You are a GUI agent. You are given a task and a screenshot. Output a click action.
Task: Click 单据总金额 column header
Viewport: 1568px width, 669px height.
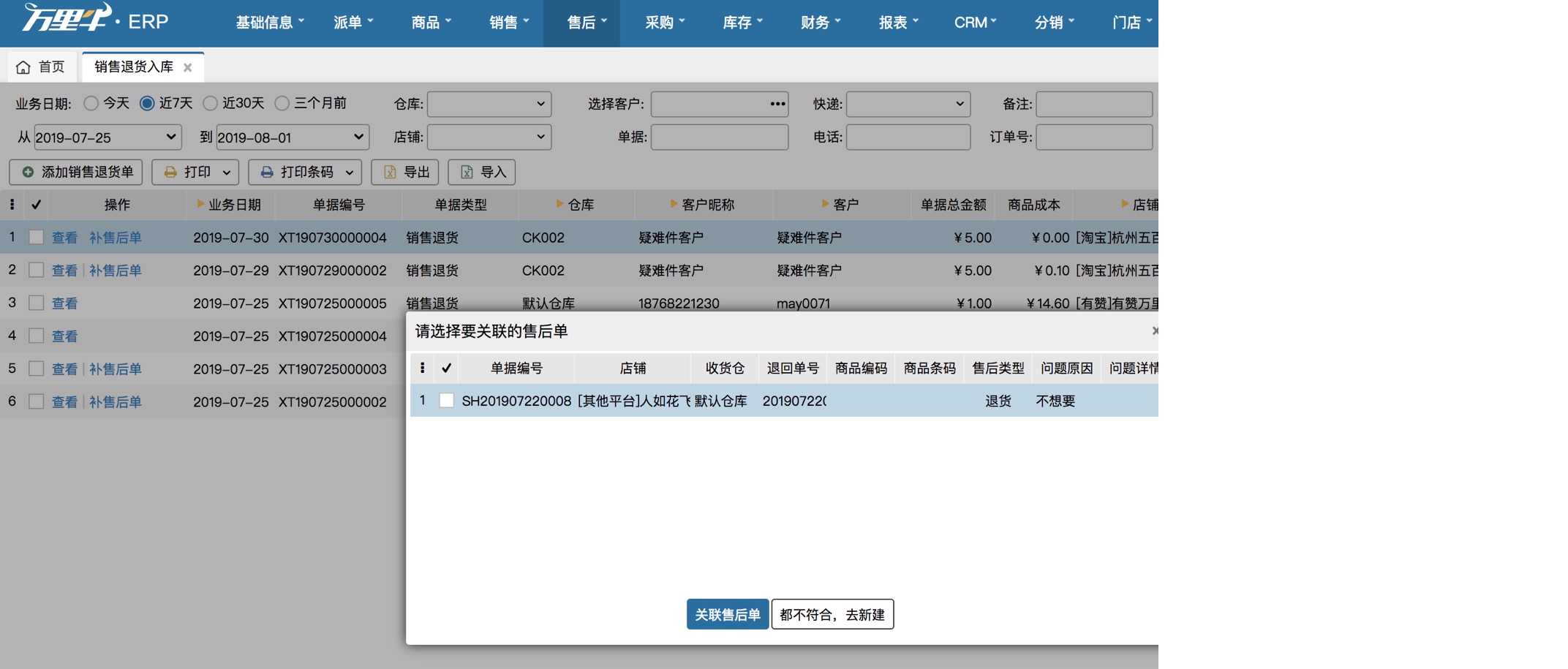[953, 205]
